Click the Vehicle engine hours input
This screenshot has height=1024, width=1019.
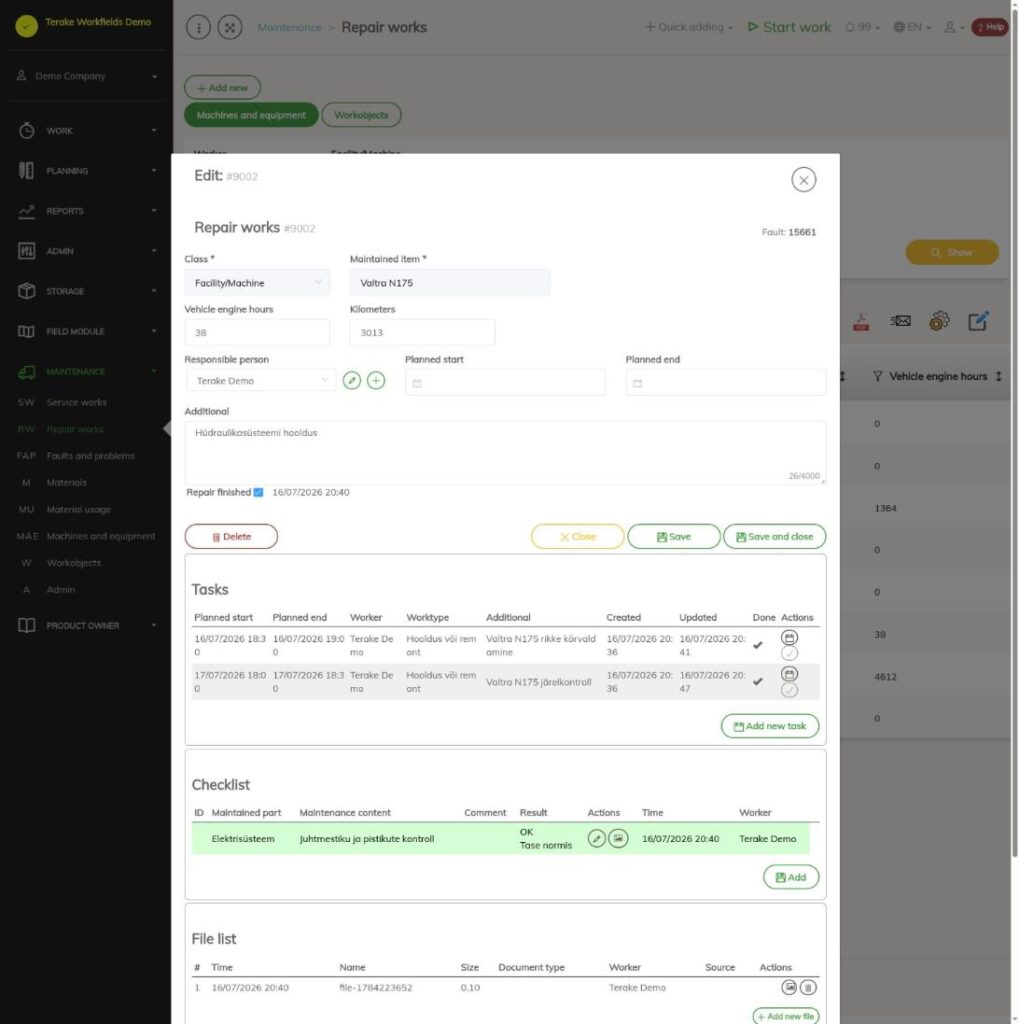coord(257,332)
